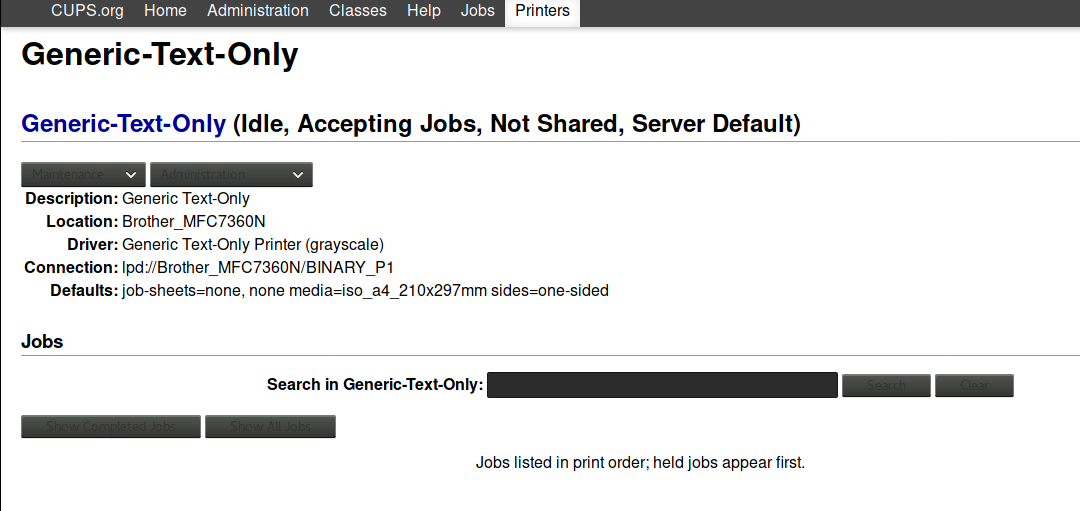Viewport: 1080px width, 511px height.
Task: Open the Jobs tab in top navigation
Action: pyautogui.click(x=478, y=11)
